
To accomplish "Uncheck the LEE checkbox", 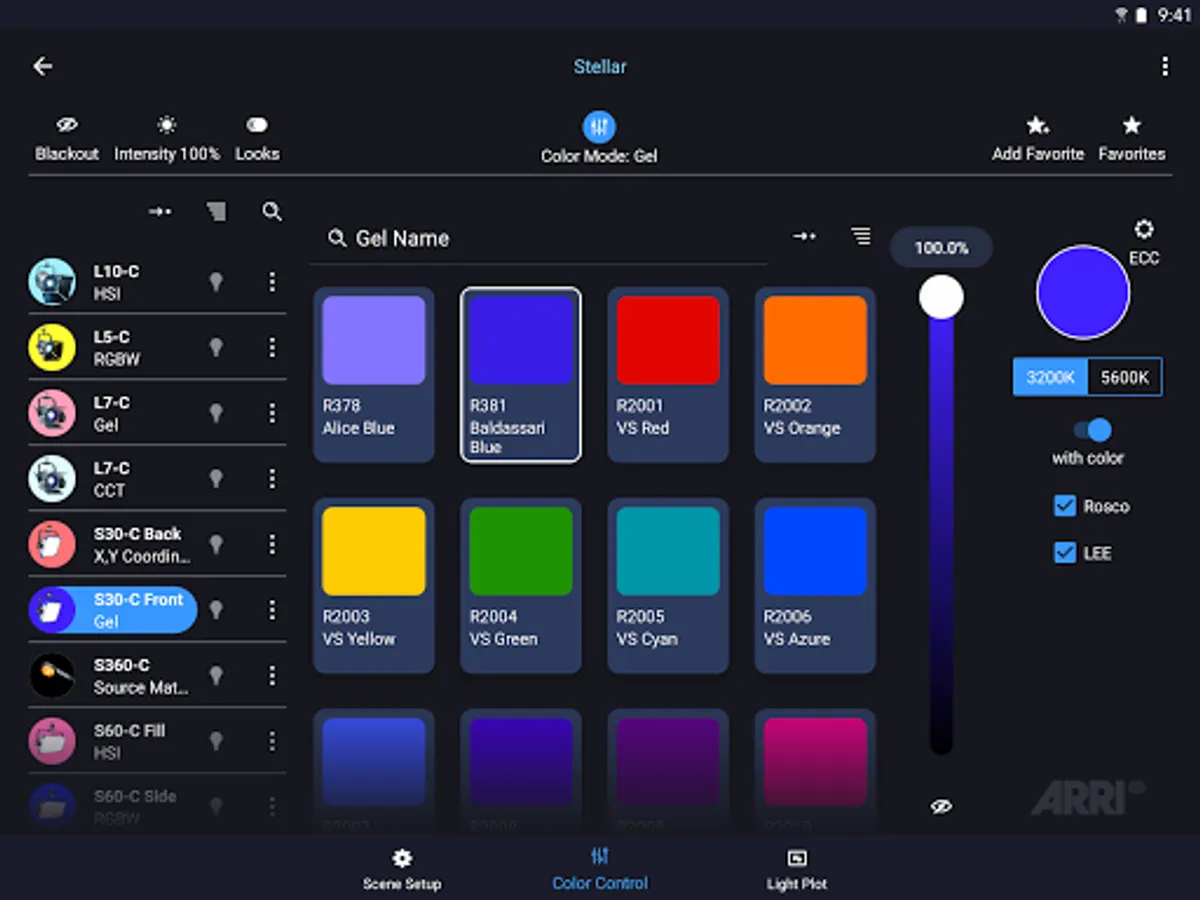I will [1065, 552].
